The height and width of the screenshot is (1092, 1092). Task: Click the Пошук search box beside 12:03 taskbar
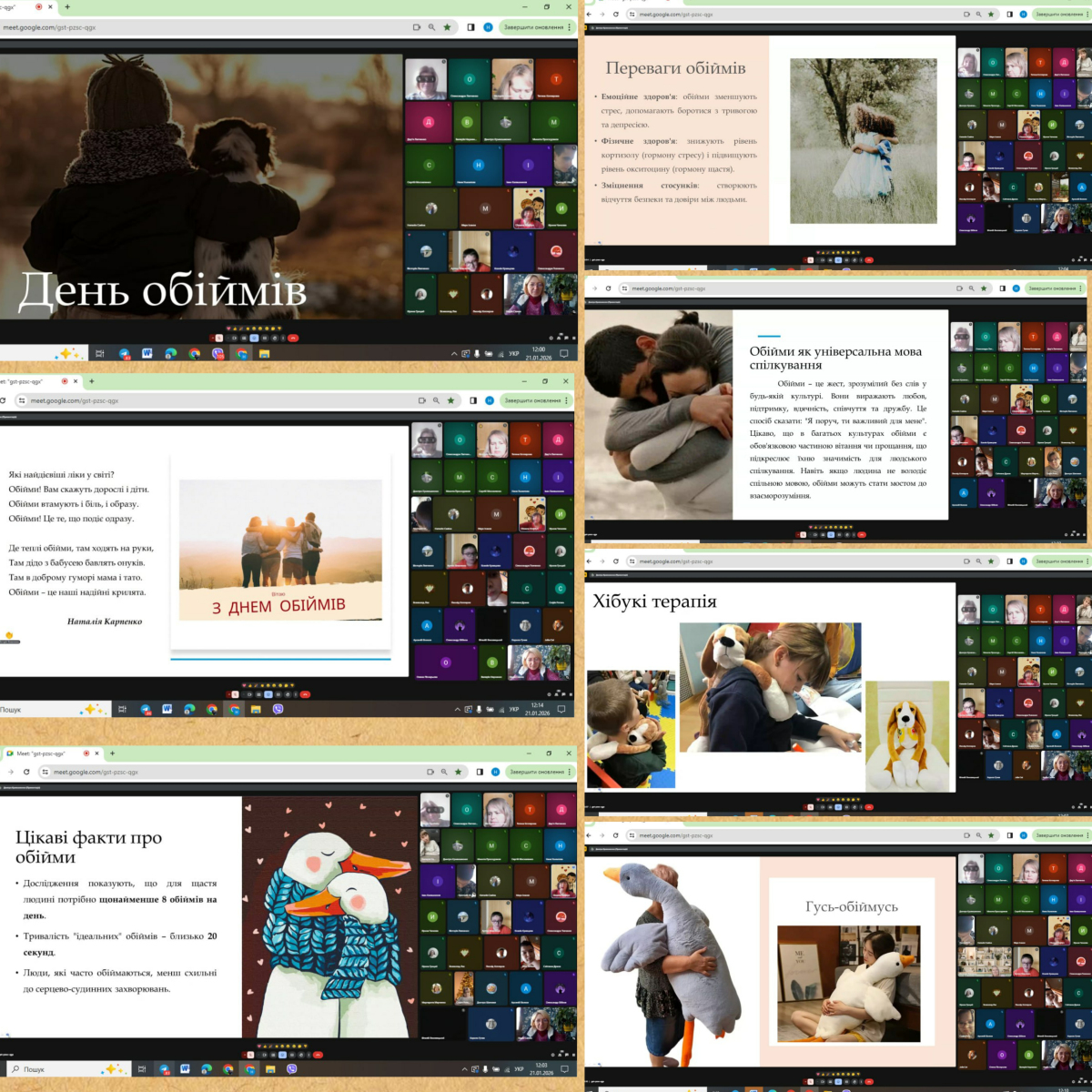point(50,1069)
